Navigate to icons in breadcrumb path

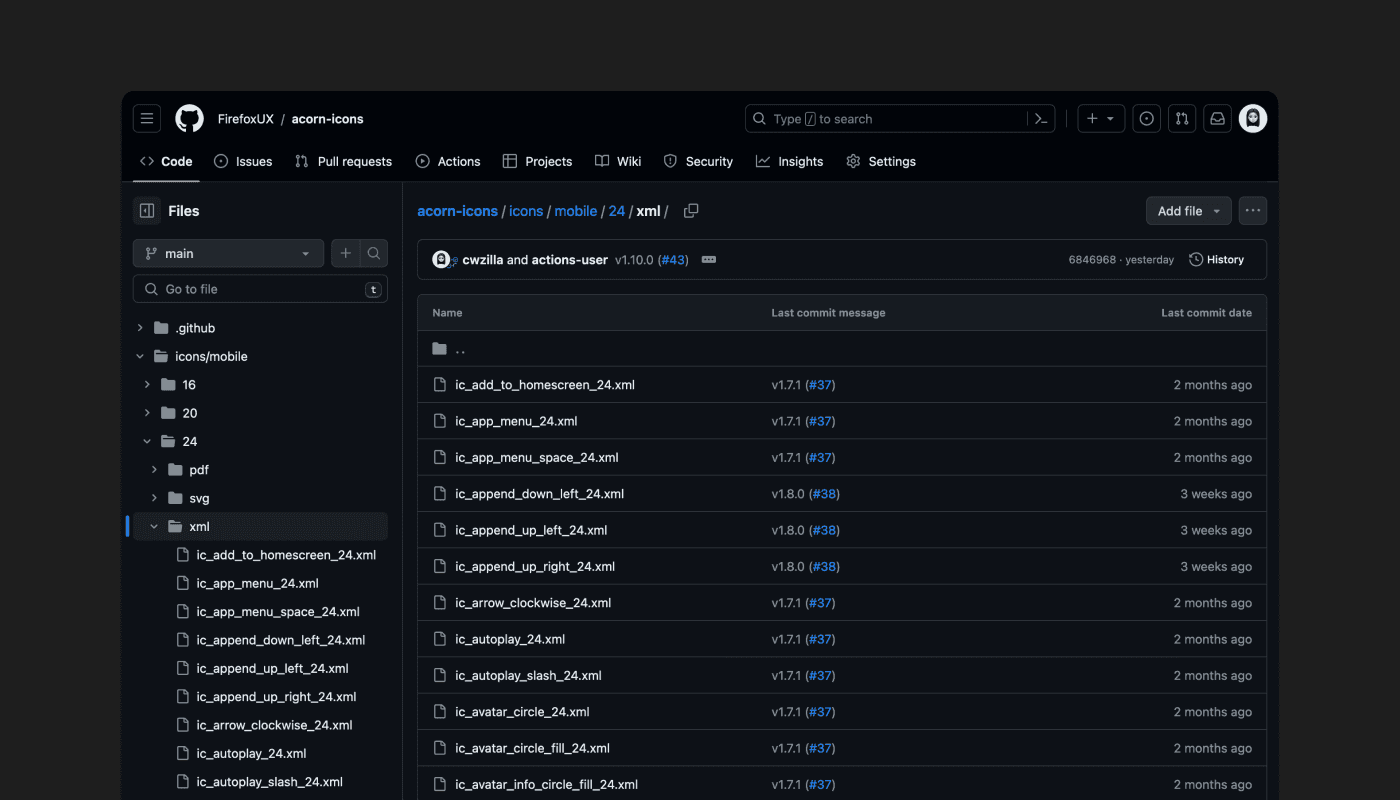526,211
